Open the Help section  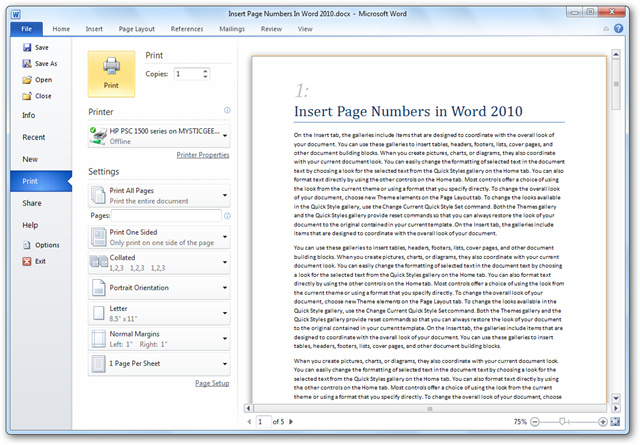(x=41, y=225)
